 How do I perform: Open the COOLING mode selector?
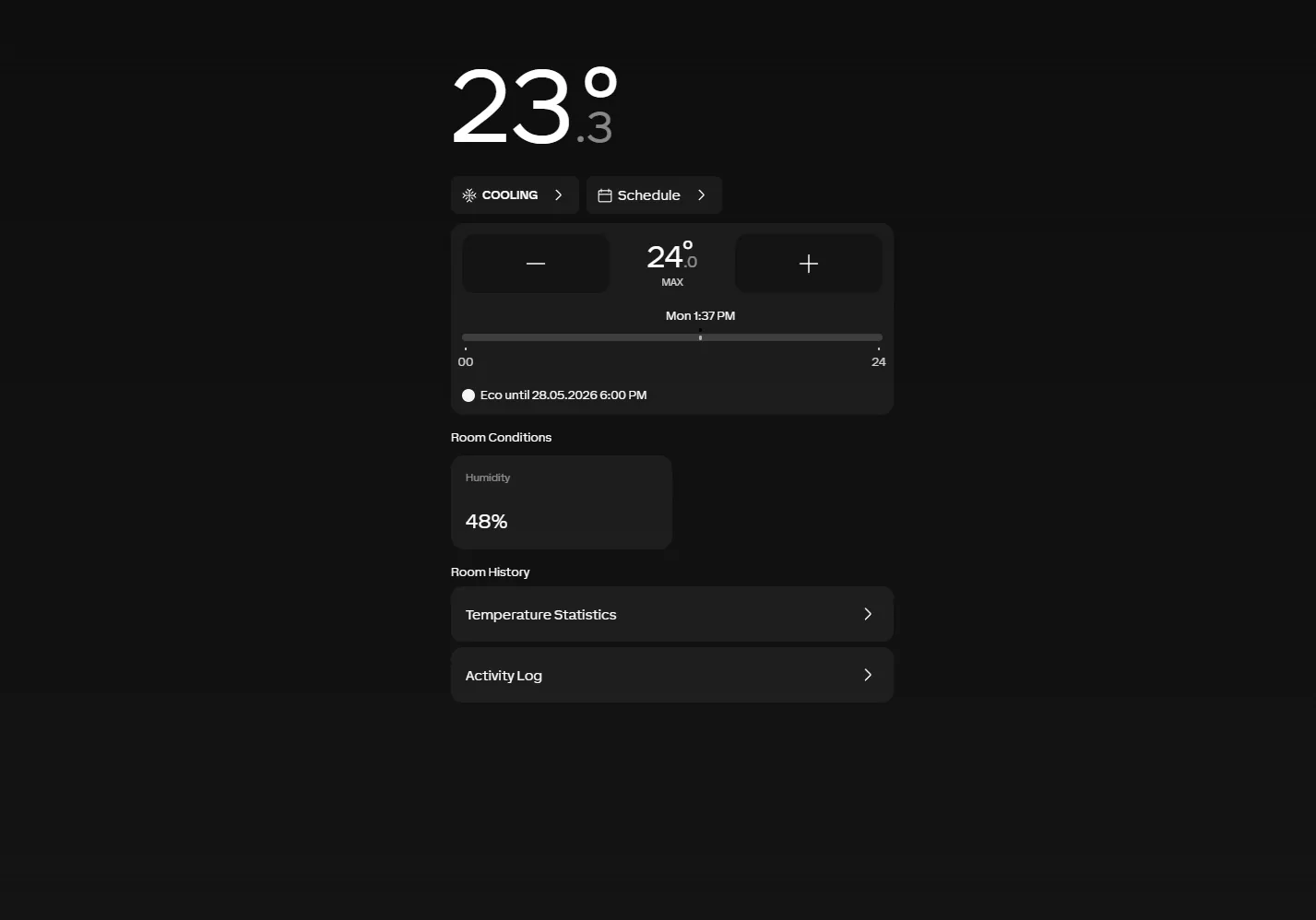[x=515, y=195]
